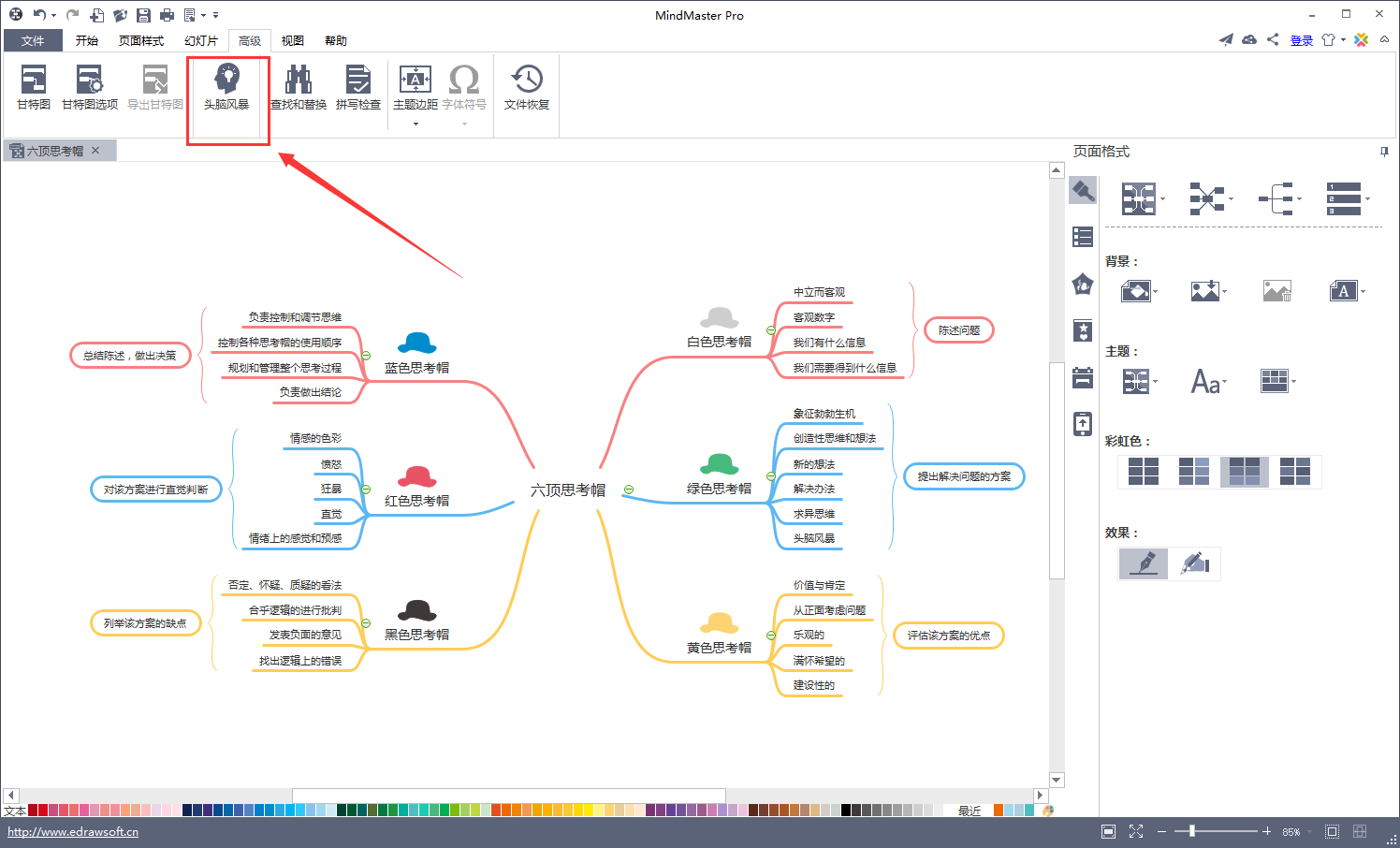
Task: Click the outline list icon in sidebar
Action: pos(1083,237)
